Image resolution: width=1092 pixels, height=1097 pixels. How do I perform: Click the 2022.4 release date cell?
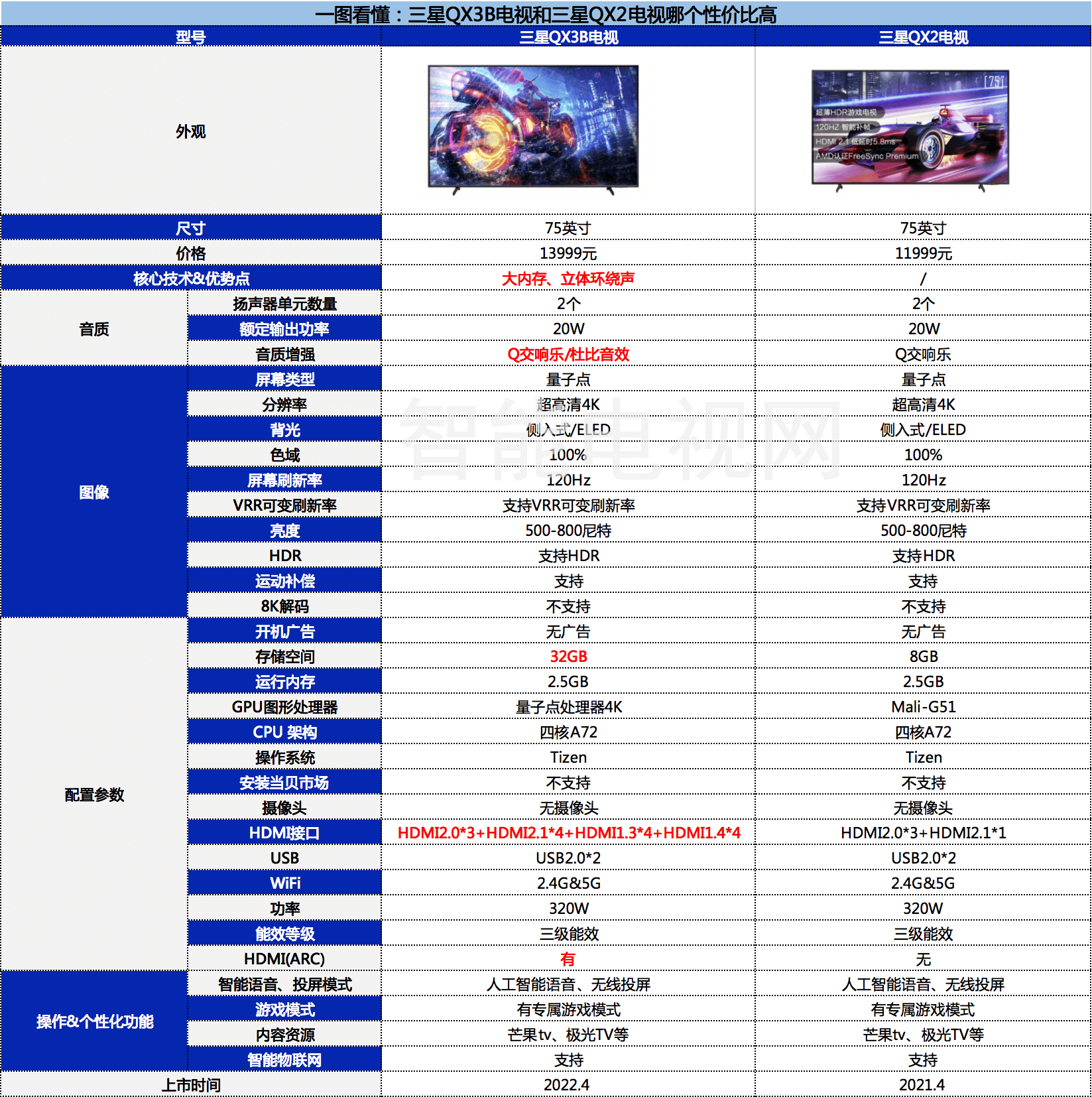pos(568,1085)
